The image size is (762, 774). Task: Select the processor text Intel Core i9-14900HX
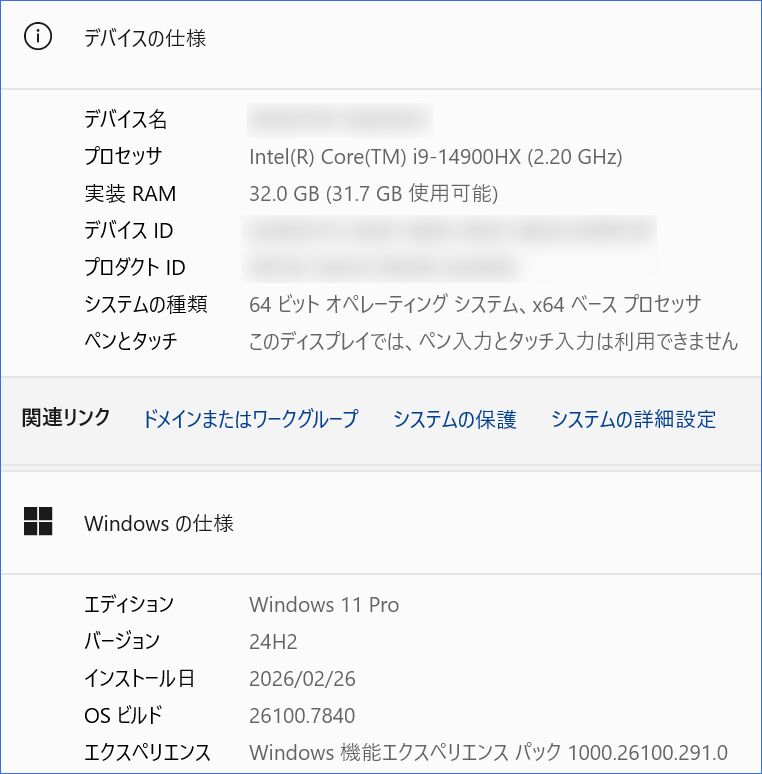[x=435, y=157]
